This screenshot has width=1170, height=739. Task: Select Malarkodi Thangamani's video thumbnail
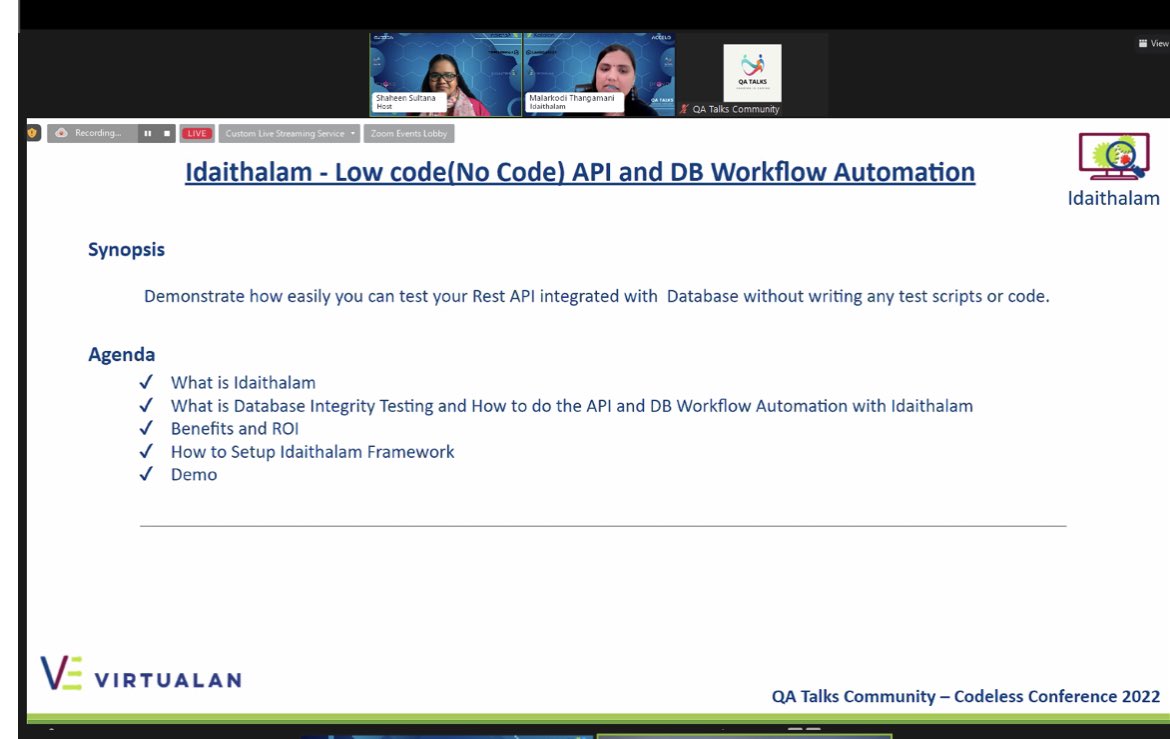600,75
